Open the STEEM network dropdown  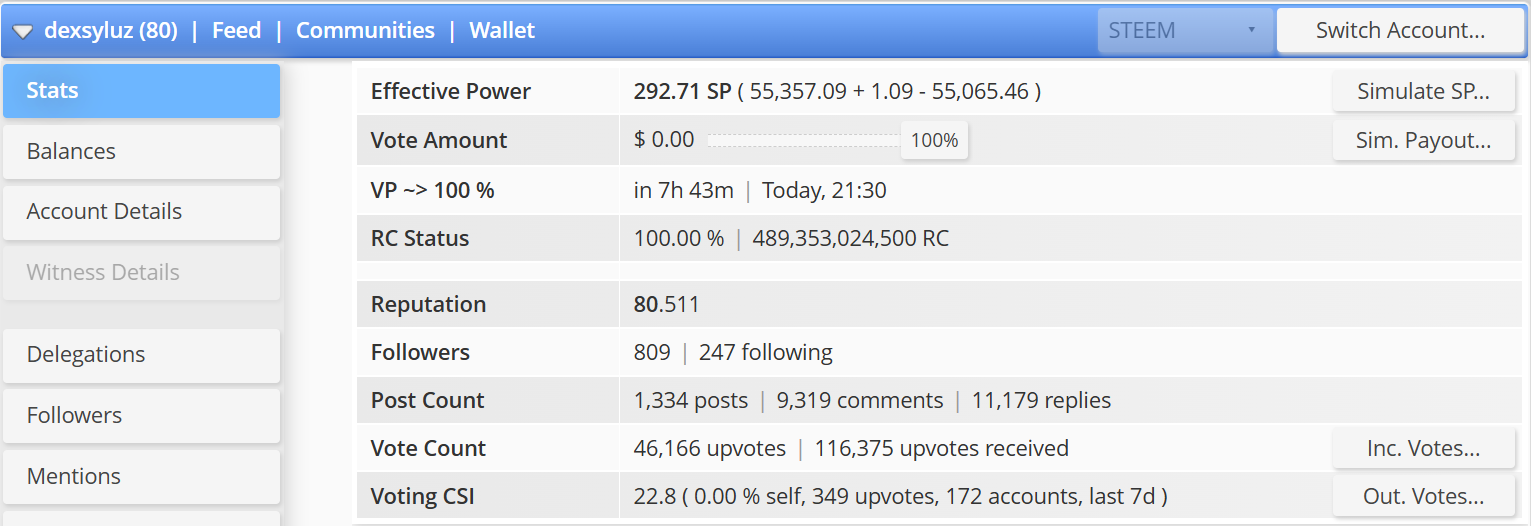pyautogui.click(x=1185, y=30)
